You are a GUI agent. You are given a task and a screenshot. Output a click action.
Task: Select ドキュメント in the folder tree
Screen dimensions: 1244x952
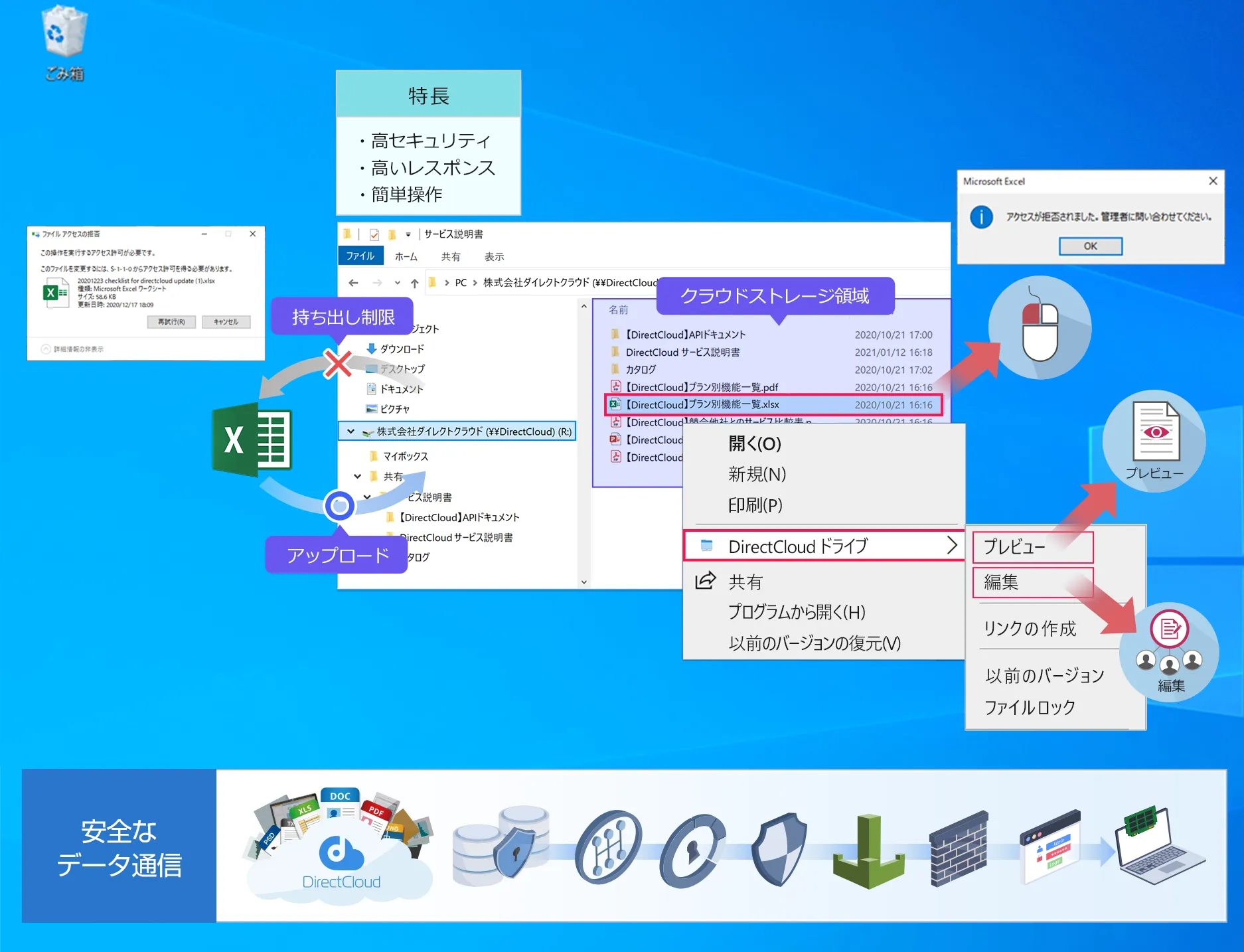click(401, 389)
